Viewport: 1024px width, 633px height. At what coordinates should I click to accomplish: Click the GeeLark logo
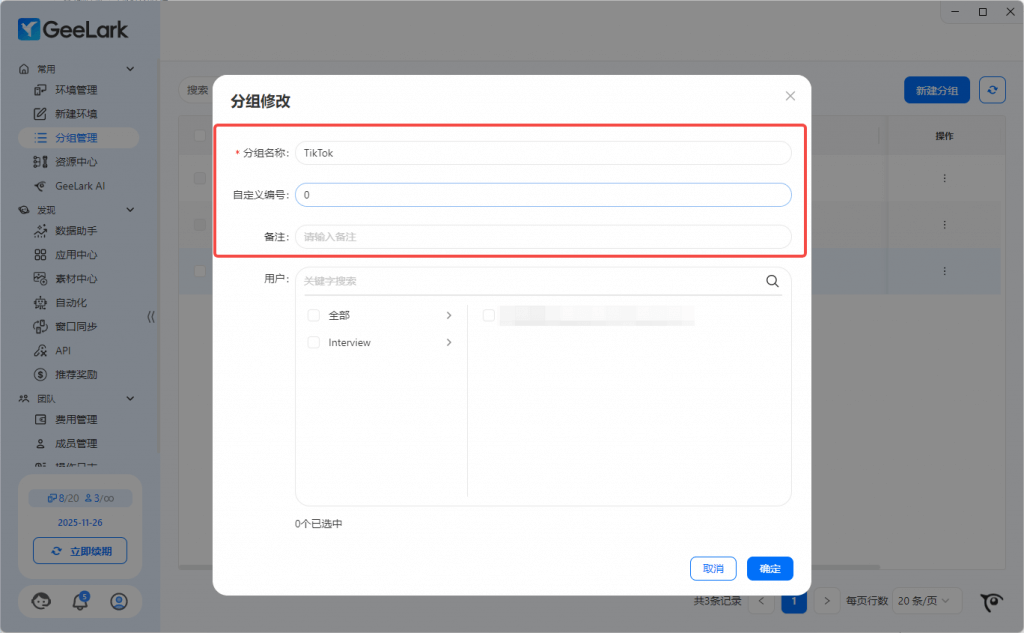[73, 29]
